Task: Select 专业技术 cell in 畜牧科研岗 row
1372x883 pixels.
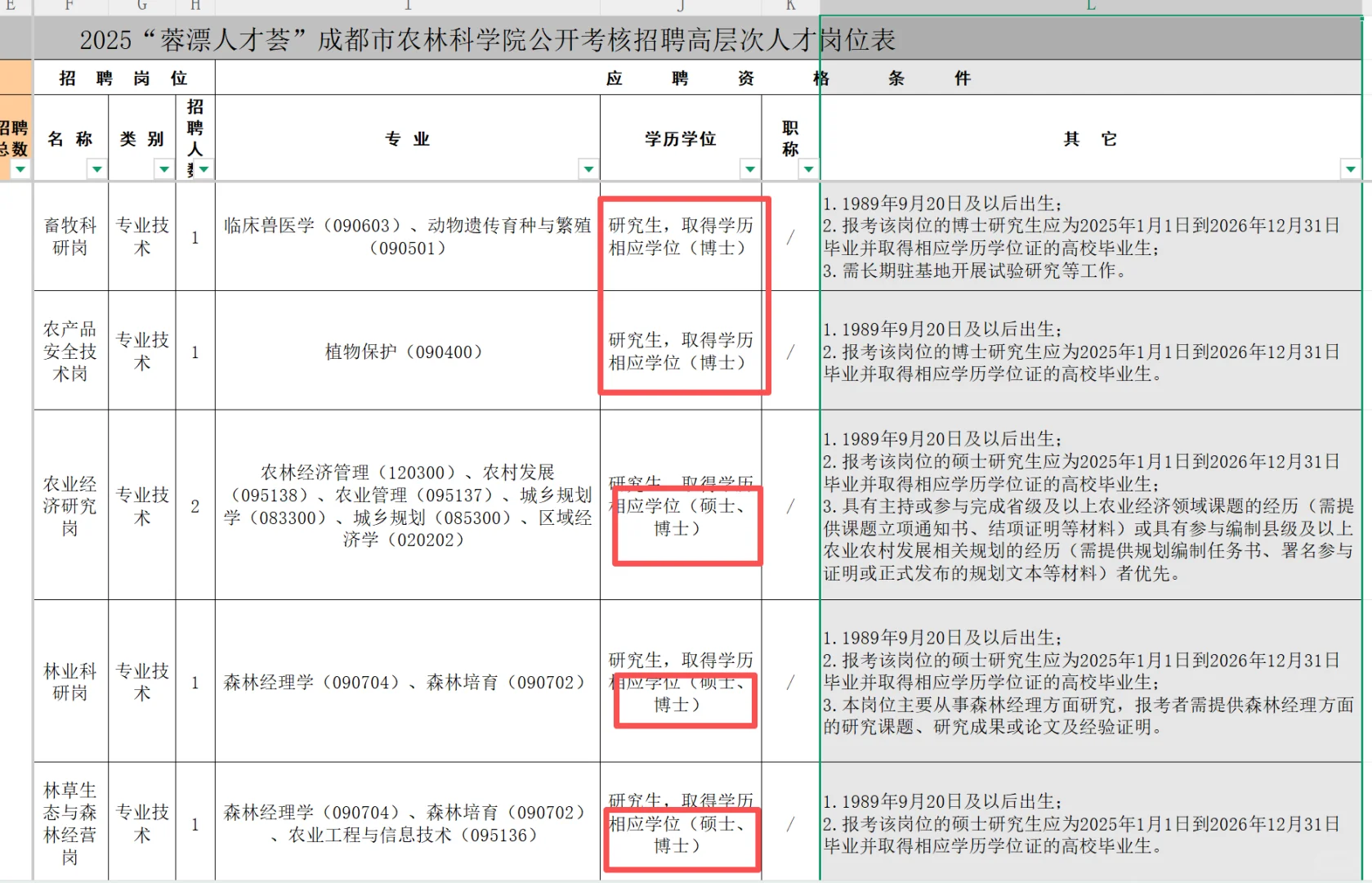Action: coord(142,236)
